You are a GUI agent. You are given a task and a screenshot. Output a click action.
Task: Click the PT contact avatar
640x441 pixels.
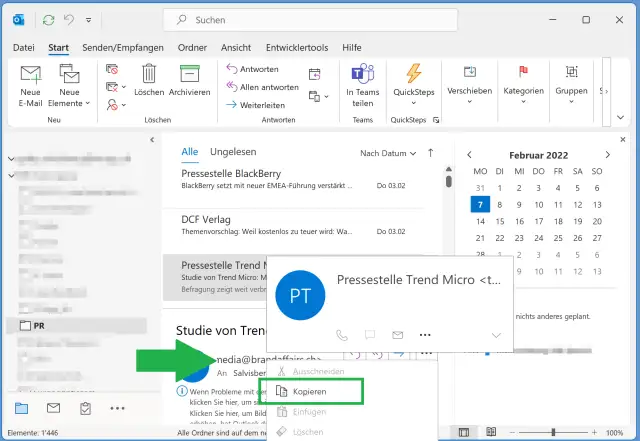pyautogui.click(x=300, y=295)
